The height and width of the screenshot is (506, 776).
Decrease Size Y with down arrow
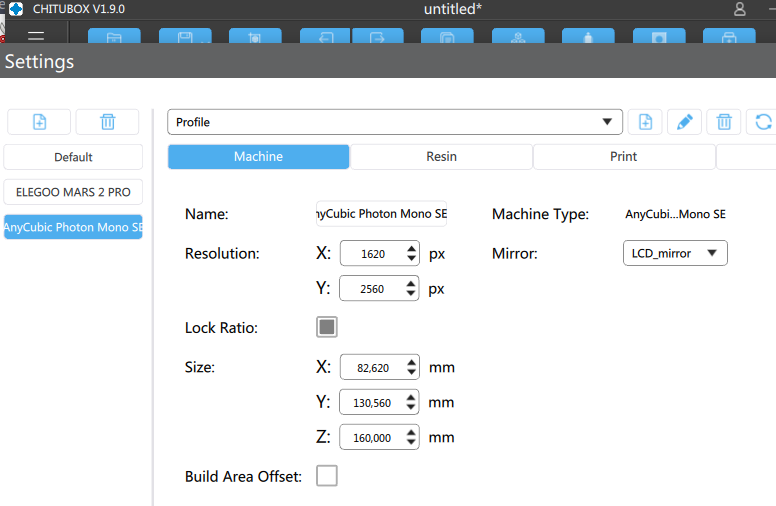(411, 407)
